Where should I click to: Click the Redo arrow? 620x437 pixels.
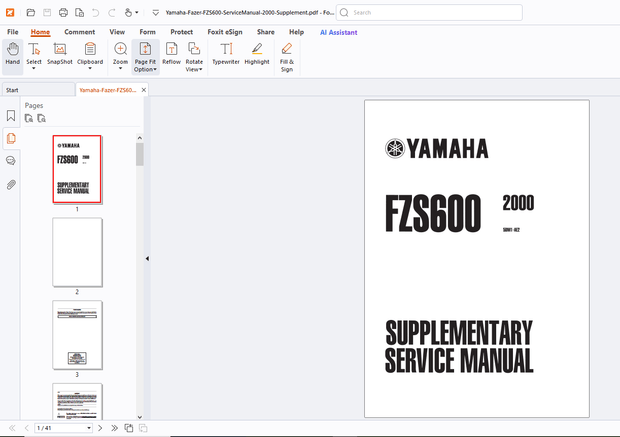[x=112, y=13]
